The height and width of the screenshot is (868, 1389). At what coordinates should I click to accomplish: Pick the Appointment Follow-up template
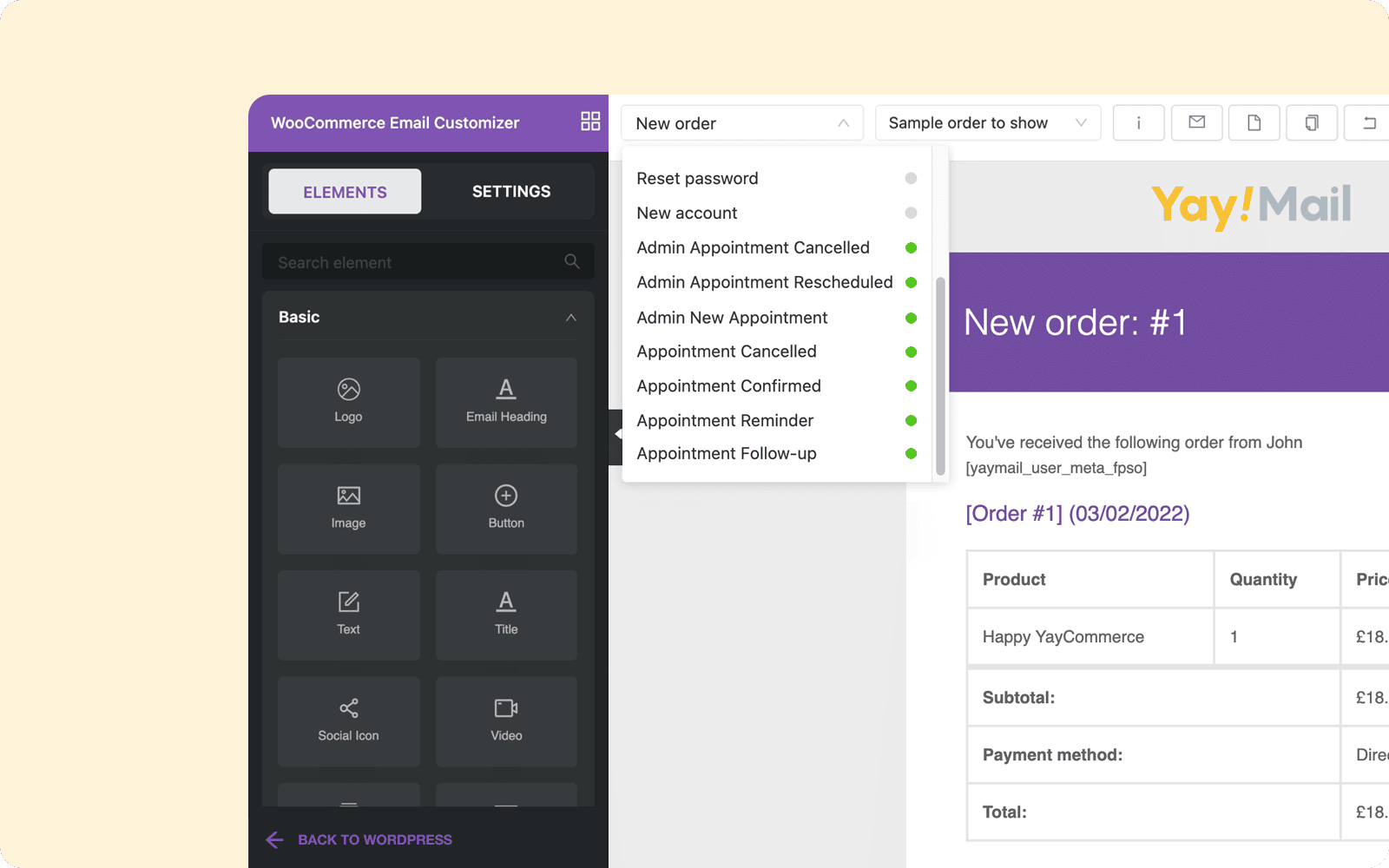point(777,453)
